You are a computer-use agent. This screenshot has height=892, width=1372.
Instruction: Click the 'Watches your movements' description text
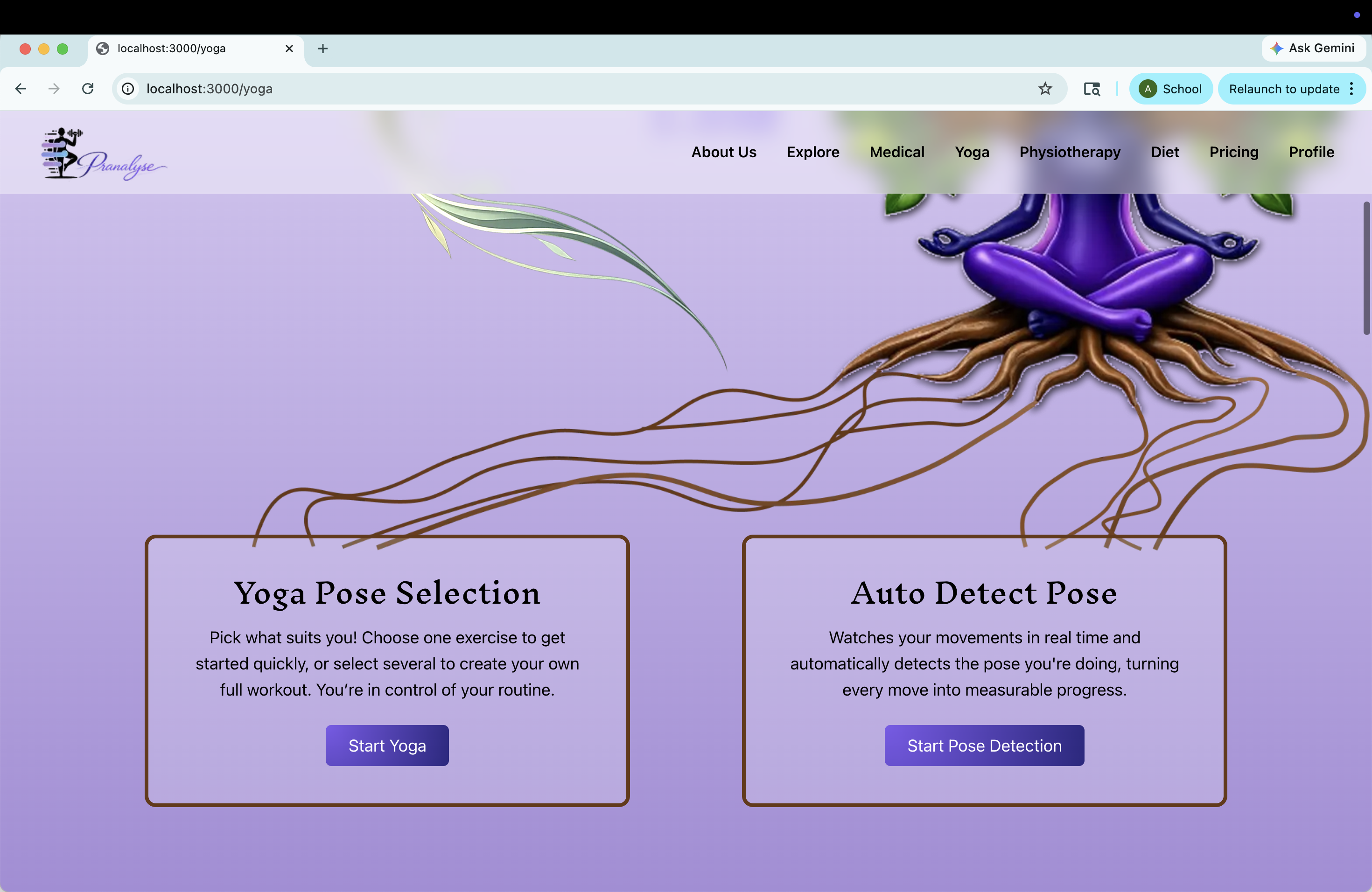coord(984,664)
